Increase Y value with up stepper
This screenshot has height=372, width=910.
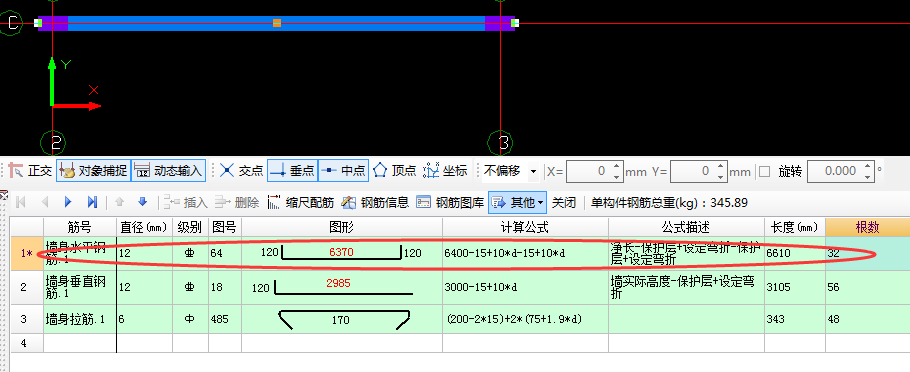[x=721, y=167]
